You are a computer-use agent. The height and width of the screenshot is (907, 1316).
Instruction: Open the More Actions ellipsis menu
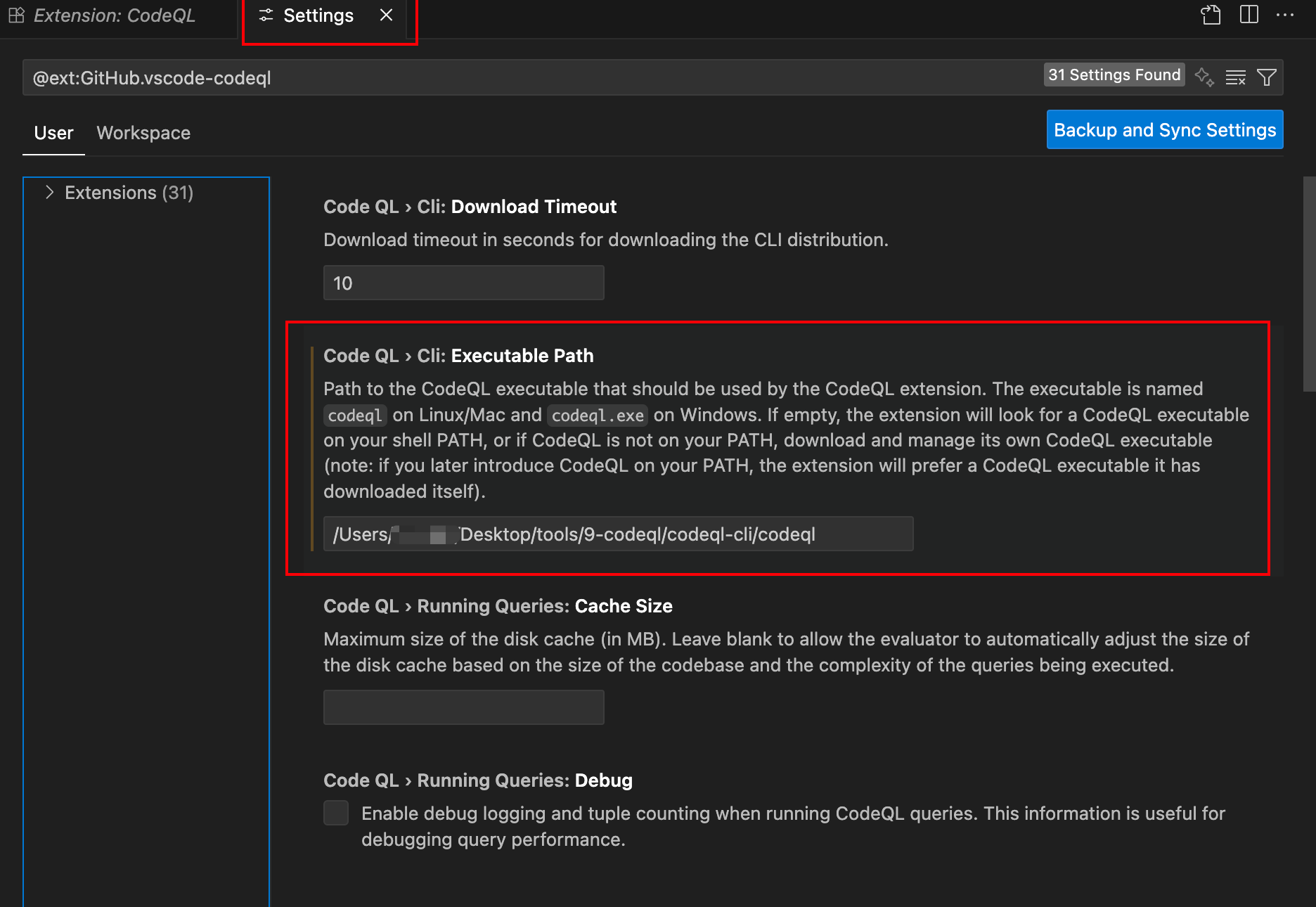pos(1285,15)
